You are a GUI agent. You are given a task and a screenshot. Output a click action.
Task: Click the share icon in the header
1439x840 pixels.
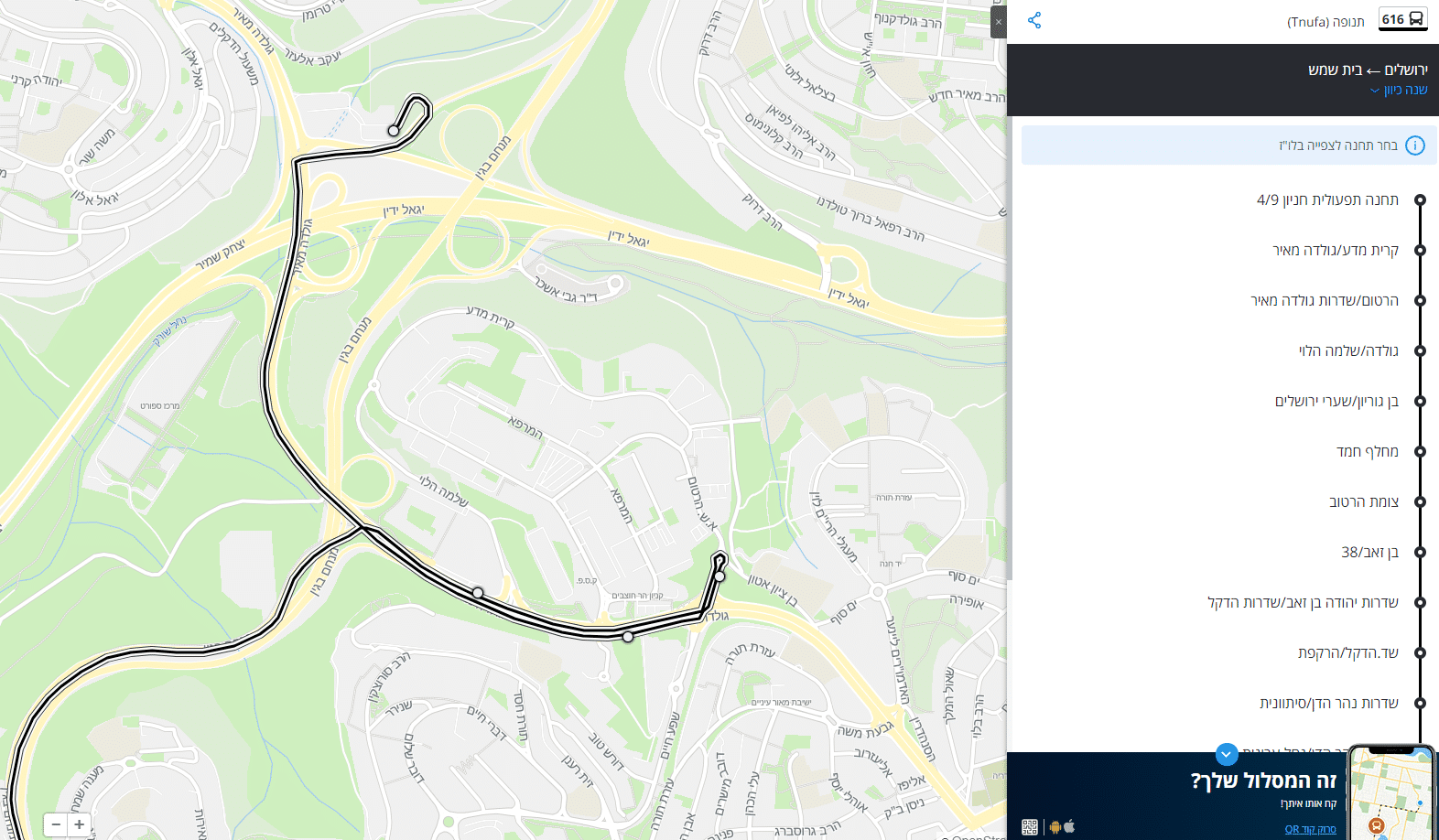pyautogui.click(x=1034, y=20)
